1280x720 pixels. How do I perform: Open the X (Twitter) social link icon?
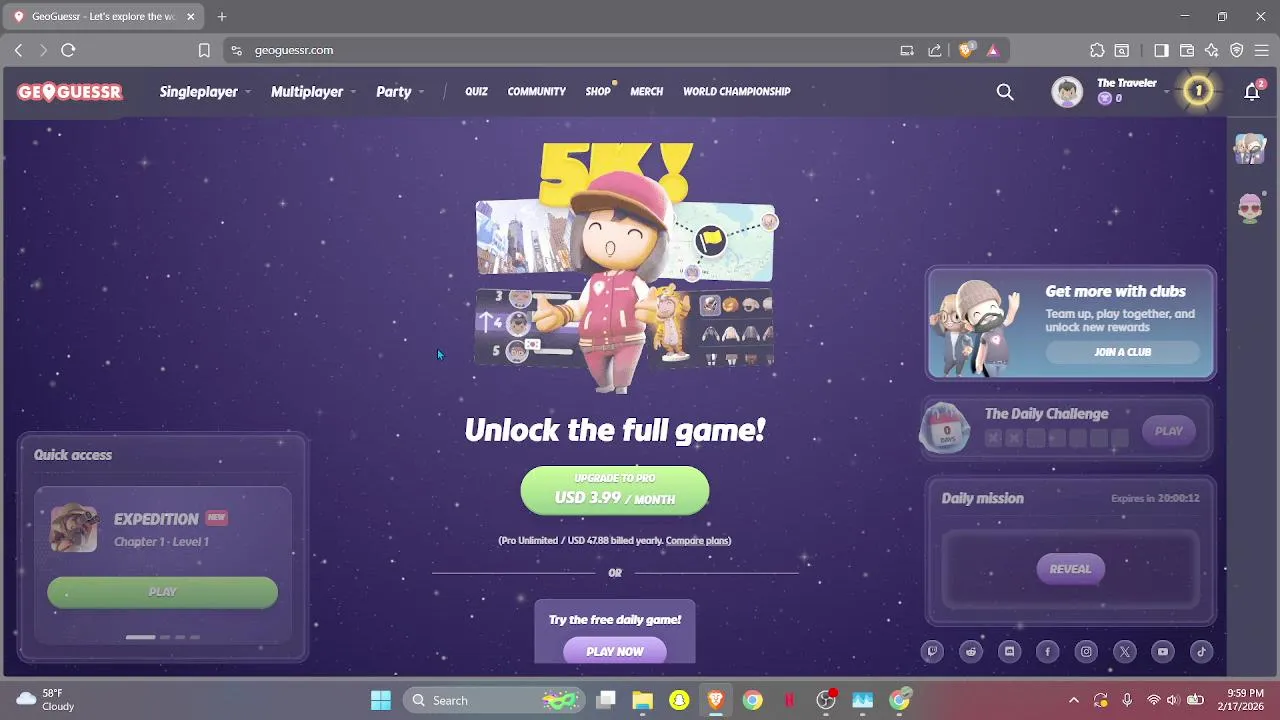[1125, 652]
